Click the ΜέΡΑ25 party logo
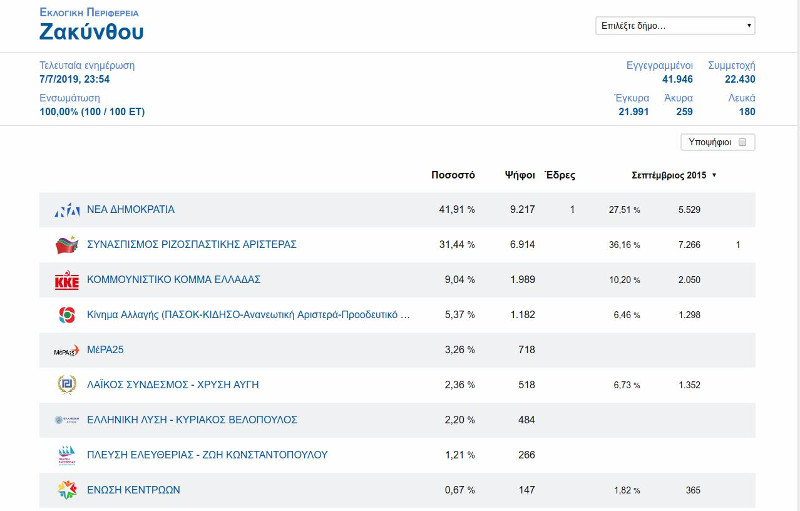Screen dimensions: 800x511 tap(67, 350)
